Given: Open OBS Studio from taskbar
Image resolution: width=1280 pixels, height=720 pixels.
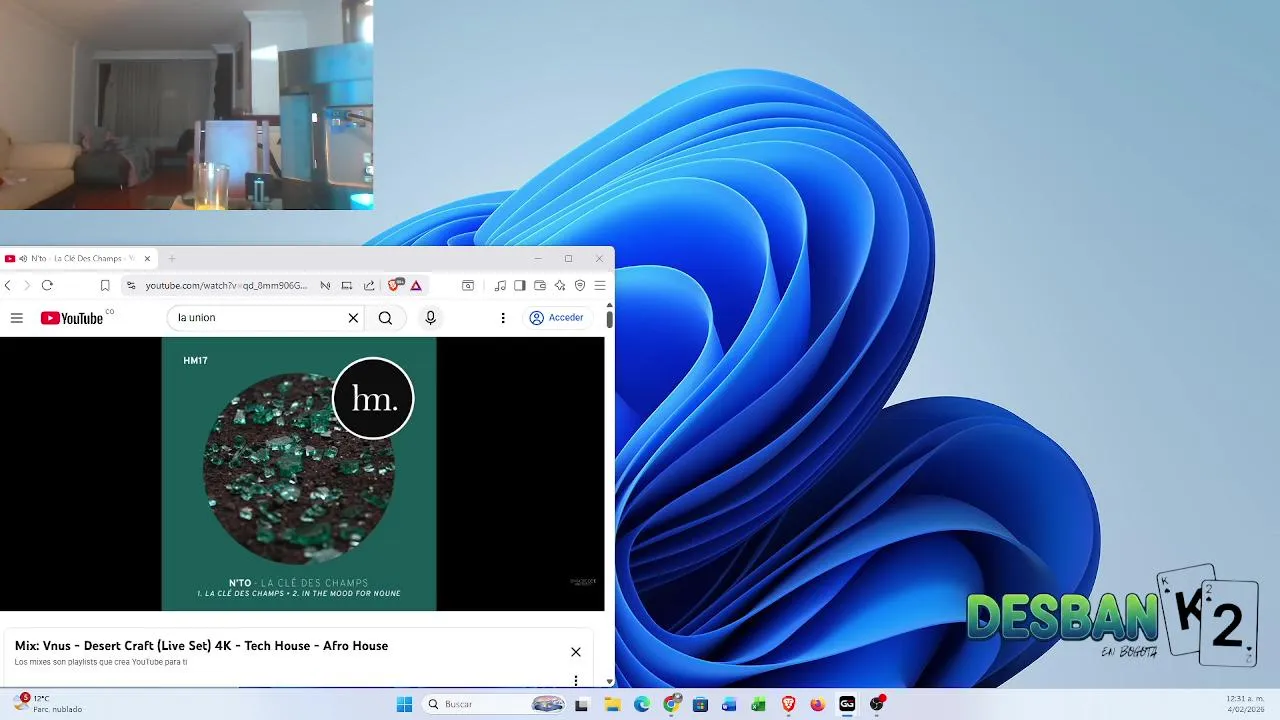Looking at the screenshot, I should coord(877,704).
